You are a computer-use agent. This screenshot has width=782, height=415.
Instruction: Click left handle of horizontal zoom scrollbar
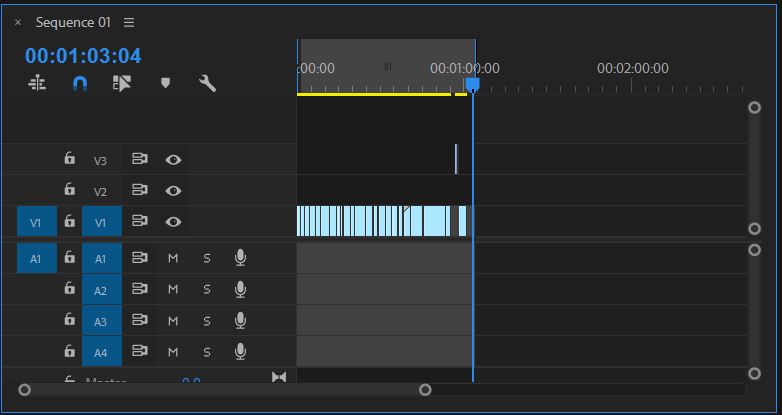click(24, 390)
